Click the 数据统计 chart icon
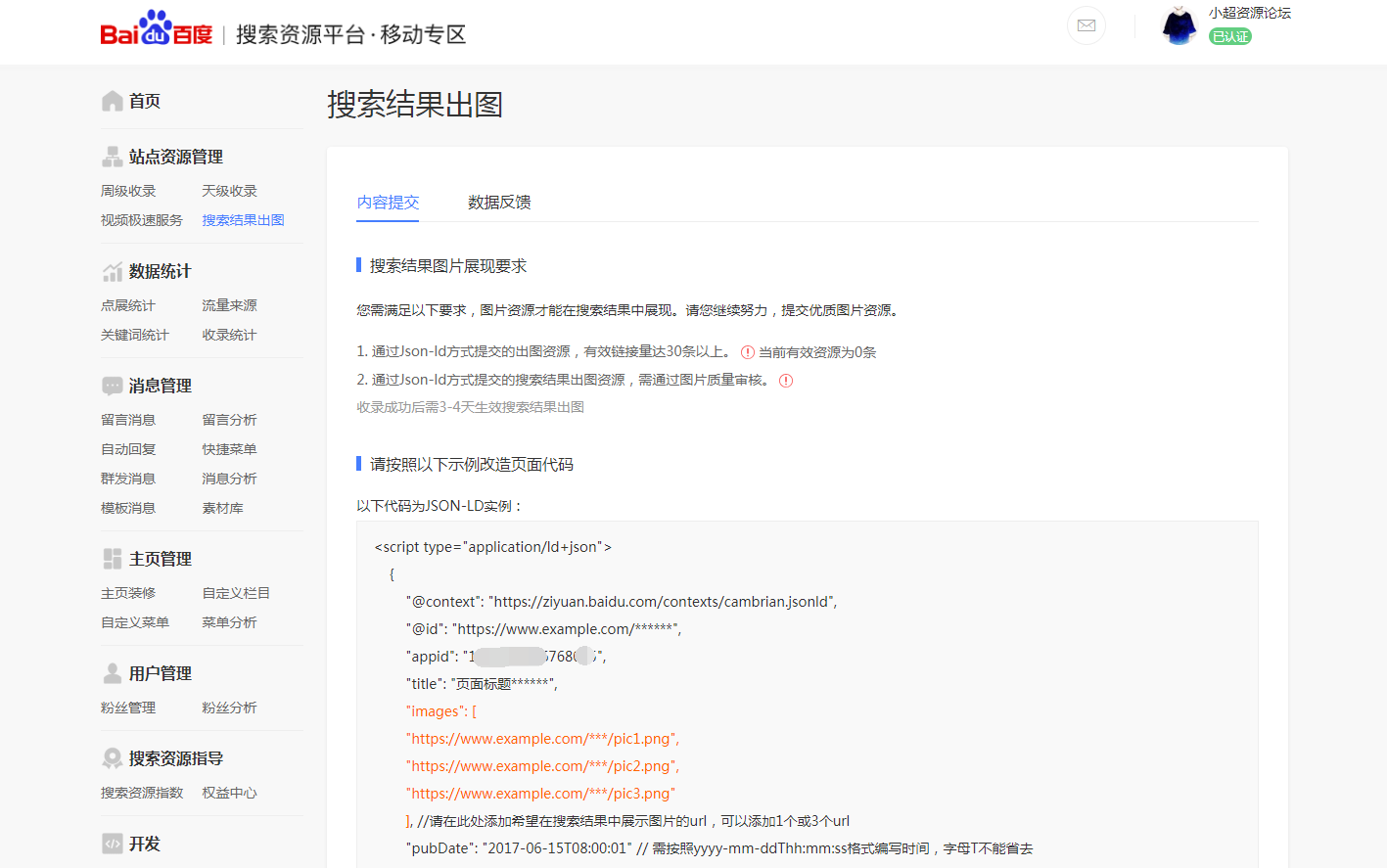The width and height of the screenshot is (1387, 868). pyautogui.click(x=113, y=271)
